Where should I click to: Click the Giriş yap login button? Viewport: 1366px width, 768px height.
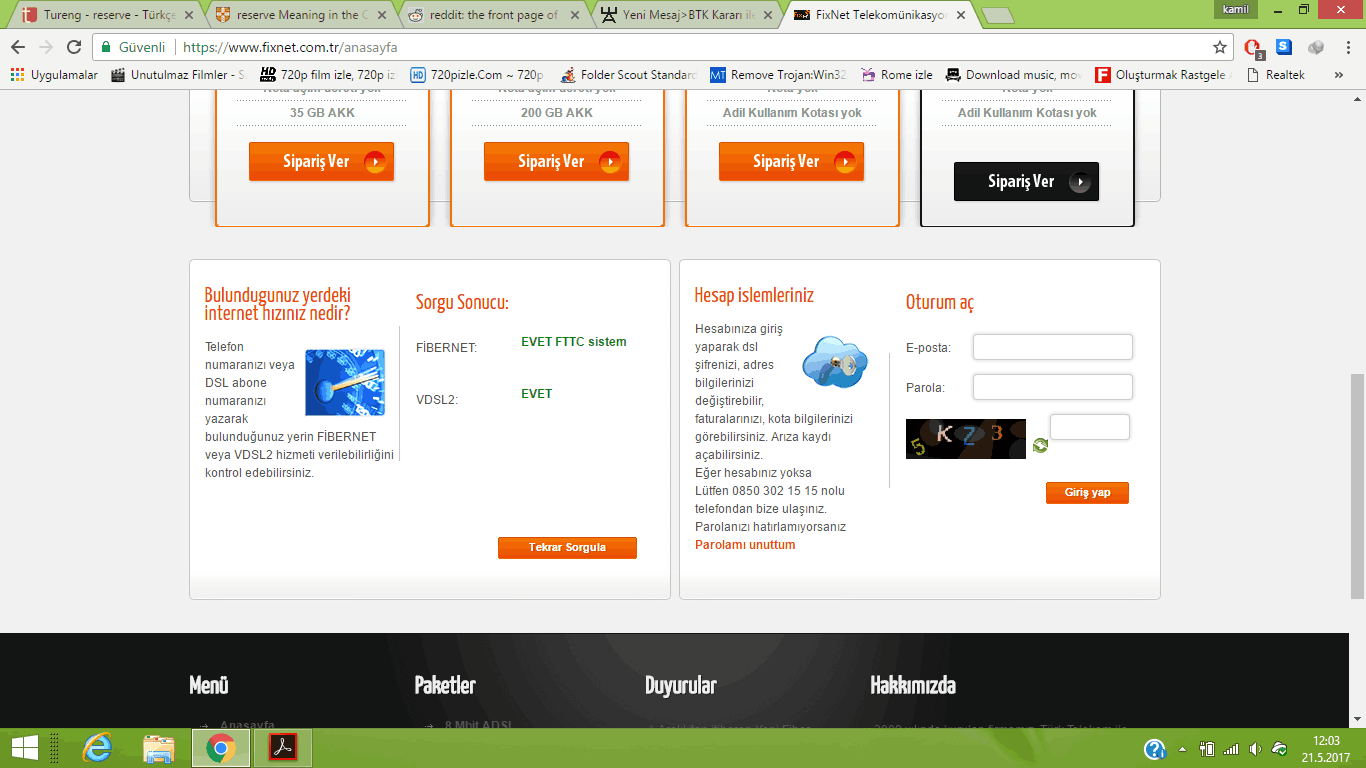click(1087, 493)
